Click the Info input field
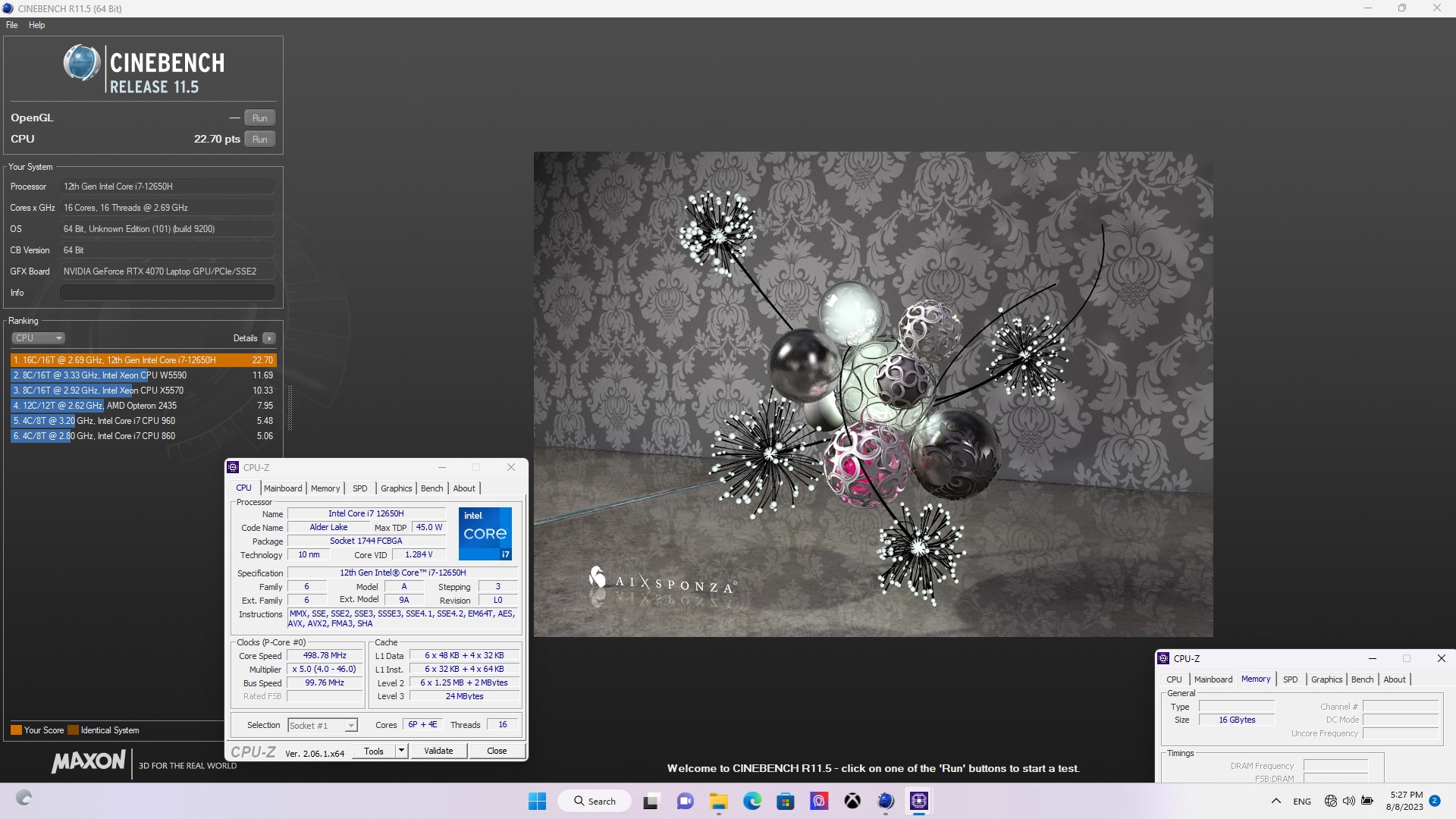This screenshot has height=819, width=1456. point(167,293)
